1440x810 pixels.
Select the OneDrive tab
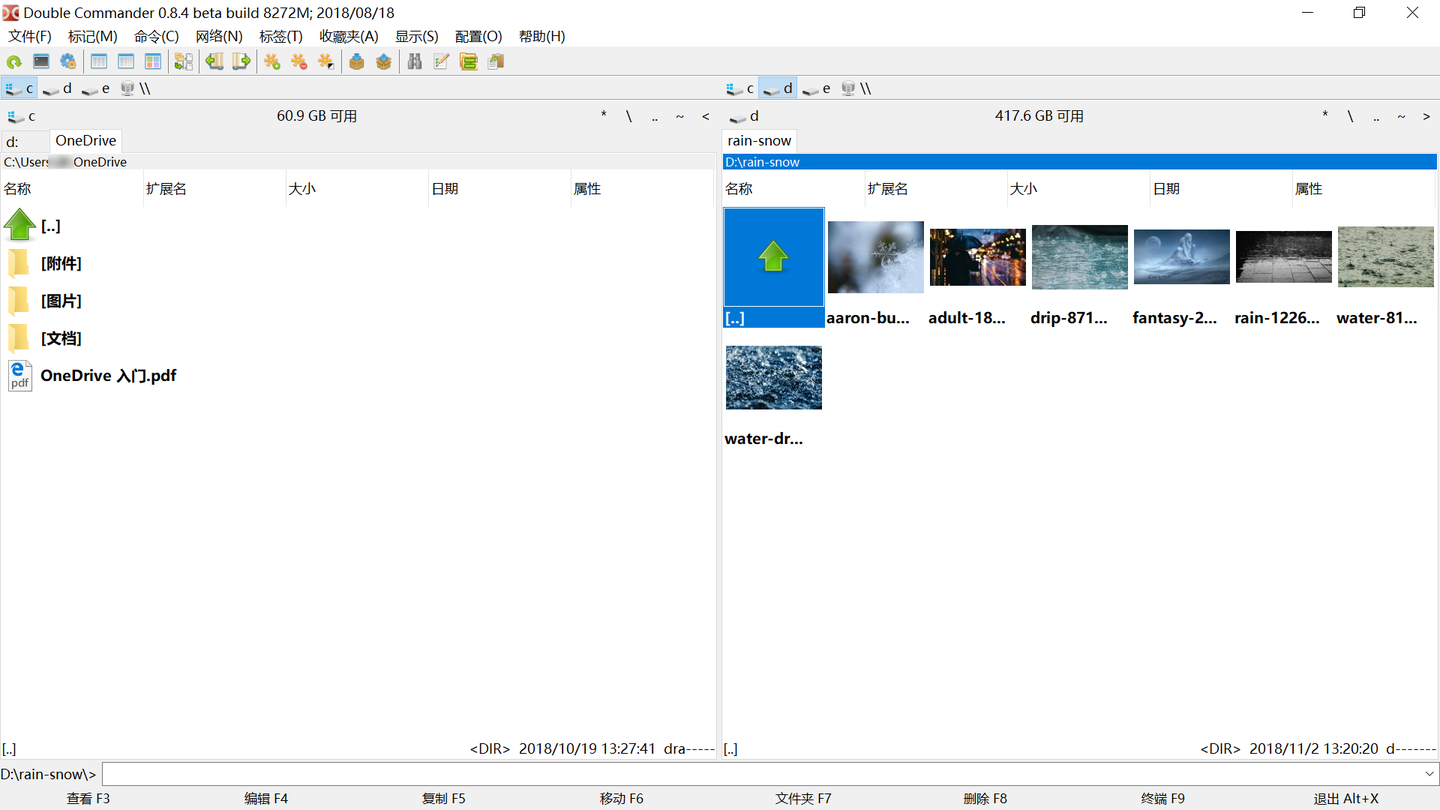pos(86,141)
